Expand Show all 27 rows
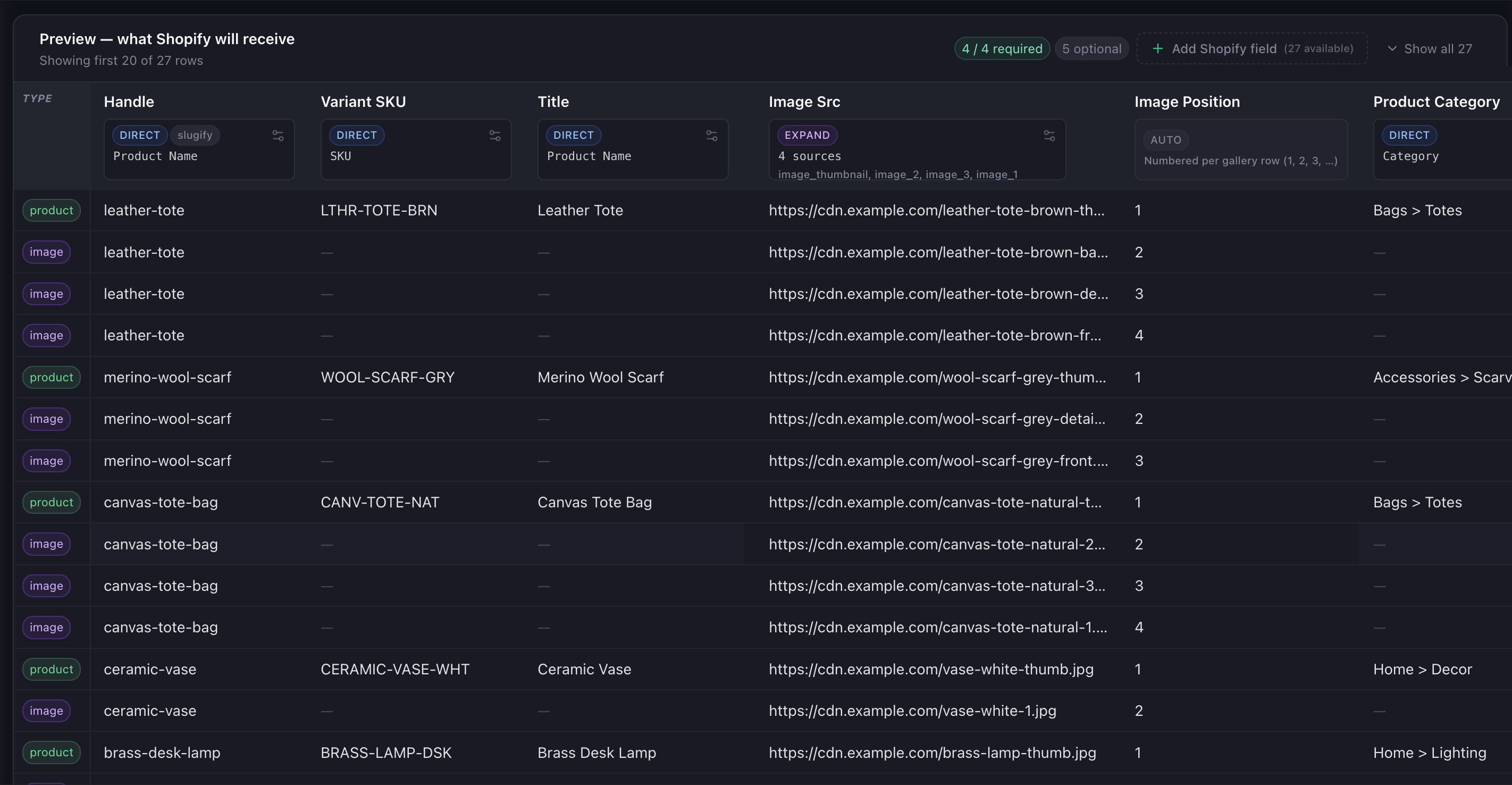The width and height of the screenshot is (1512, 785). 1430,49
